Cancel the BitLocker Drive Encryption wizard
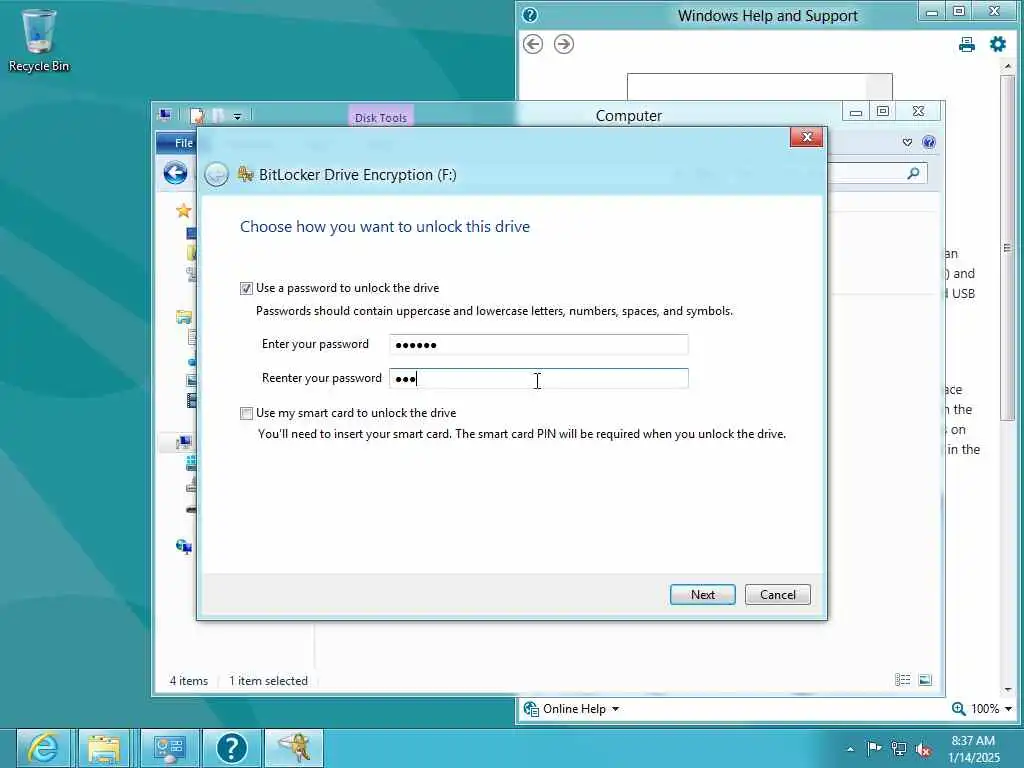The height and width of the screenshot is (768, 1024). (777, 594)
